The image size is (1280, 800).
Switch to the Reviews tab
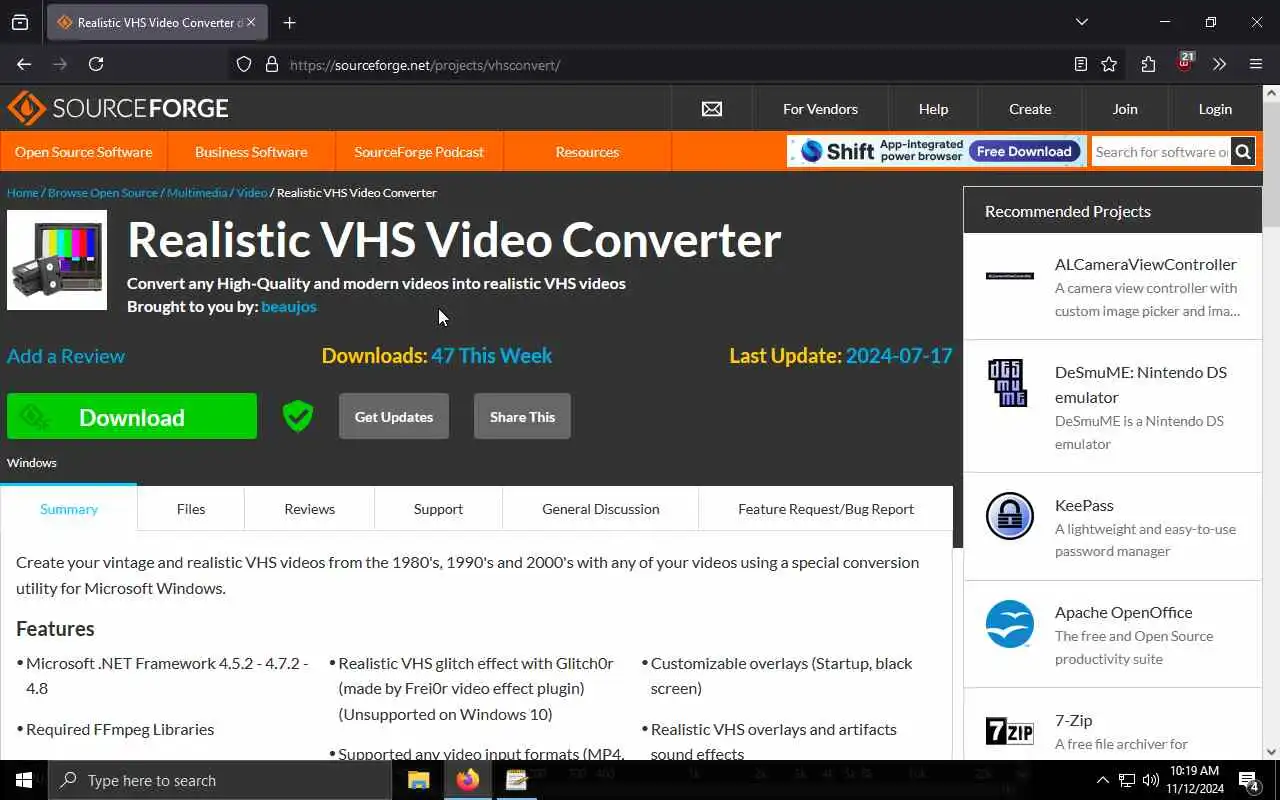point(309,508)
